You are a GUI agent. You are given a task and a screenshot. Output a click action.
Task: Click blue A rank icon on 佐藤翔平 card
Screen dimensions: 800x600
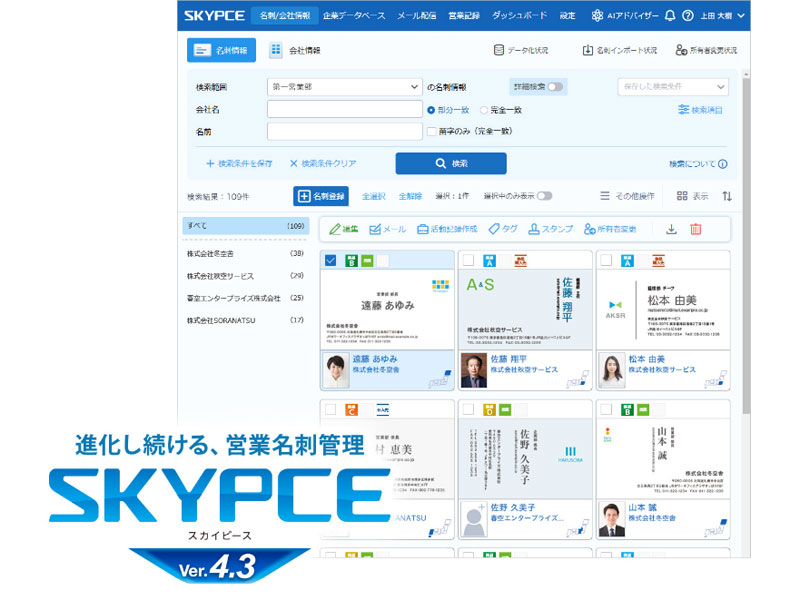click(x=489, y=261)
